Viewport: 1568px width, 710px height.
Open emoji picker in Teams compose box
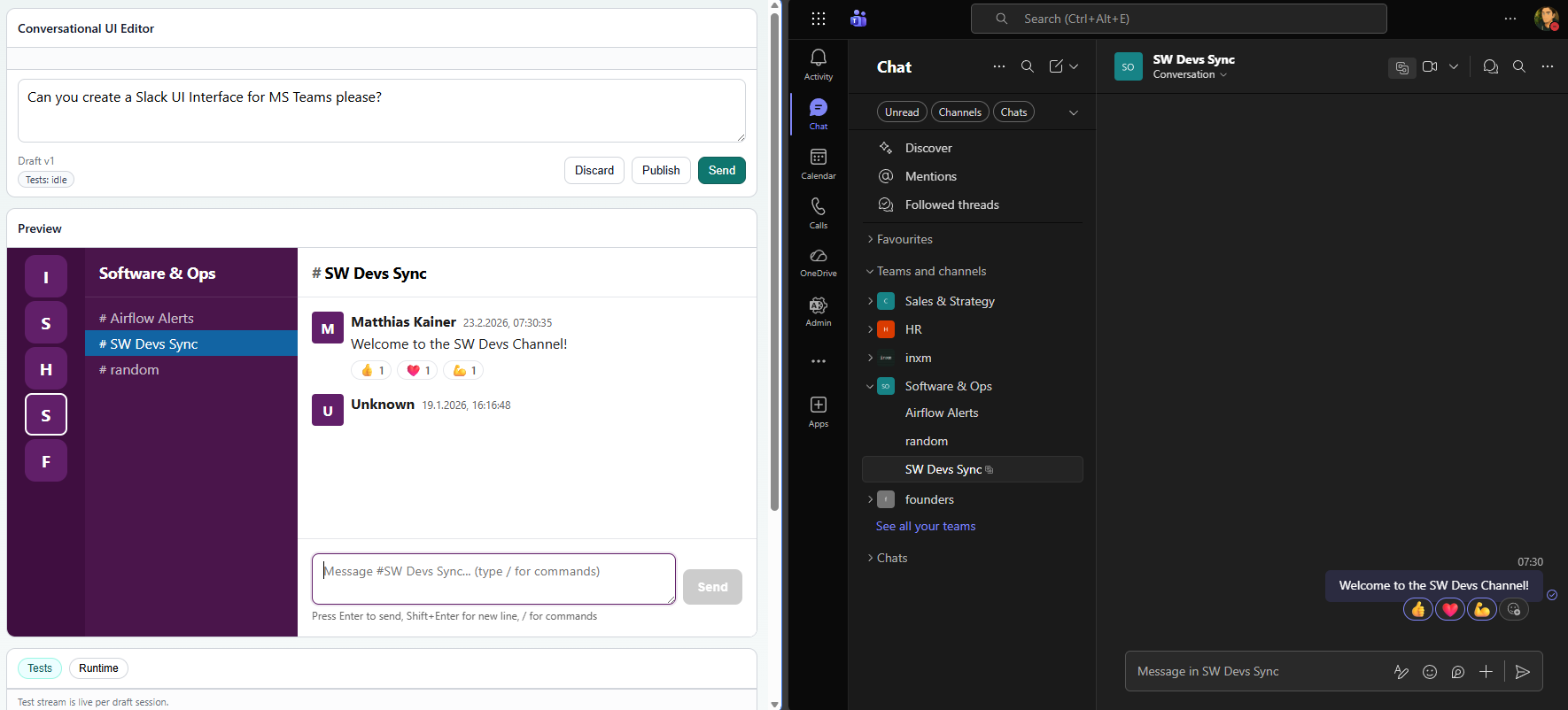(x=1429, y=672)
